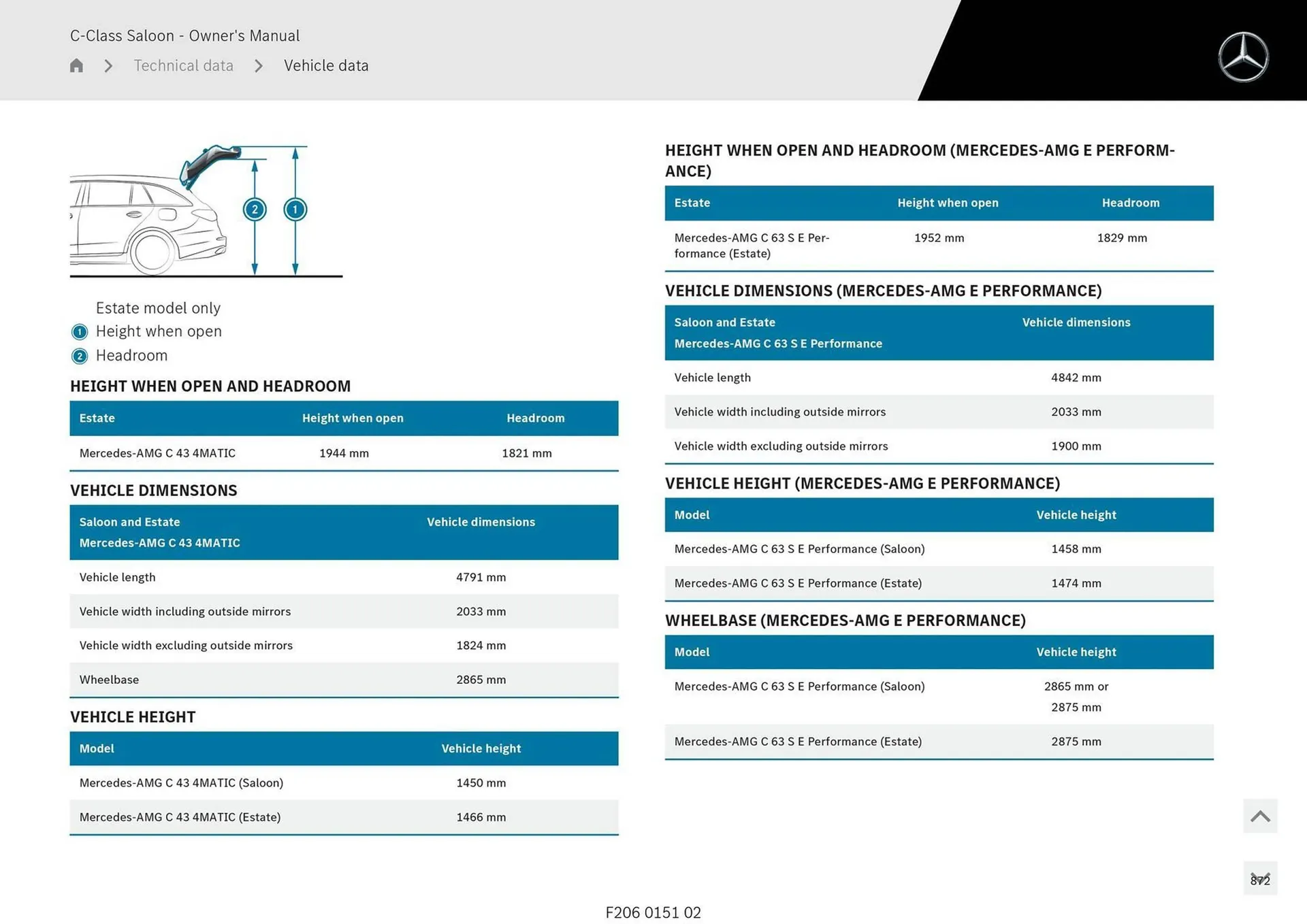Image resolution: width=1307 pixels, height=924 pixels.
Task: Click the F206 0151 02 document code
Action: (x=653, y=912)
